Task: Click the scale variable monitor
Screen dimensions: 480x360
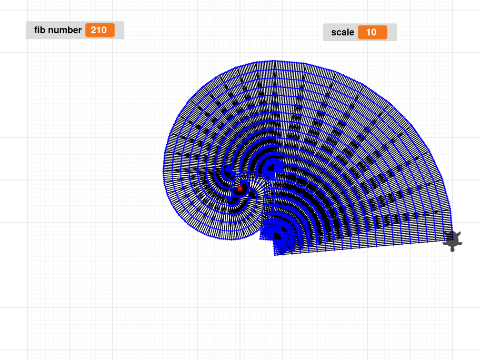Action: pyautogui.click(x=360, y=32)
